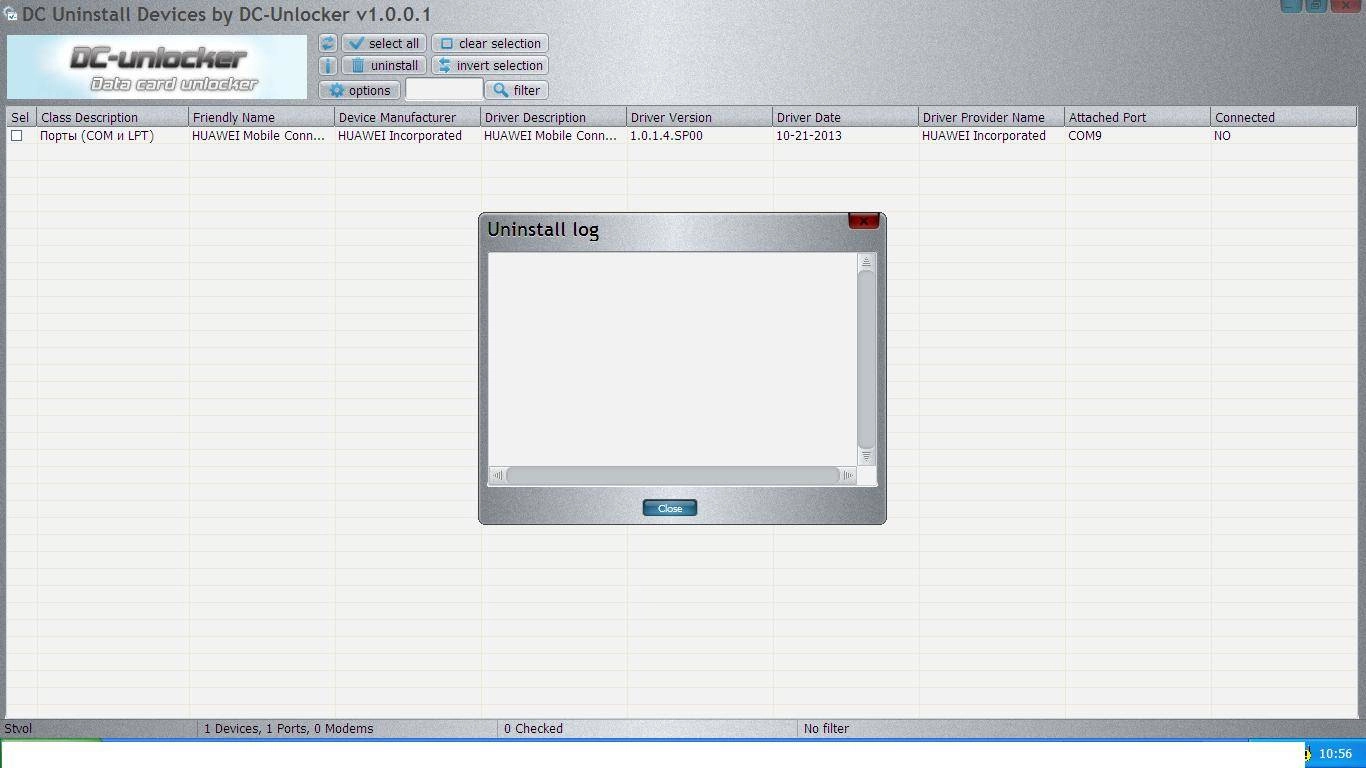The image size is (1366, 768).
Task: Click the Uninstall log scroll-up arrow
Action: pos(866,261)
